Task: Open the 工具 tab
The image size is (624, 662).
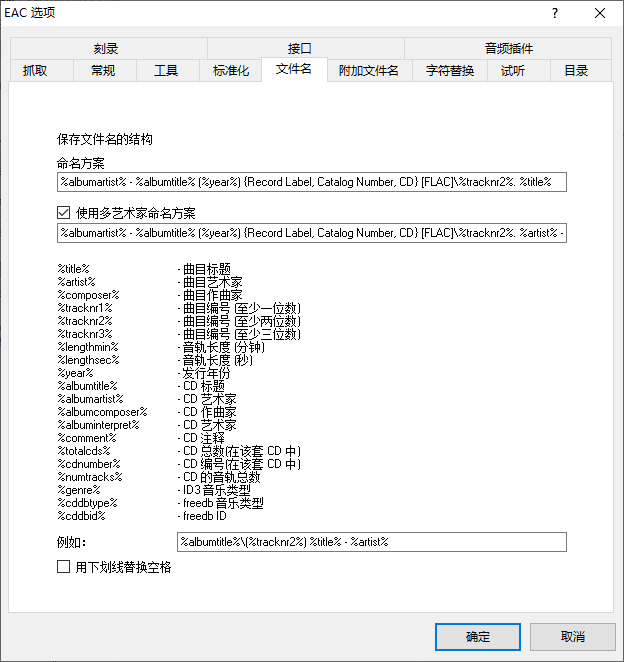Action: (x=166, y=71)
